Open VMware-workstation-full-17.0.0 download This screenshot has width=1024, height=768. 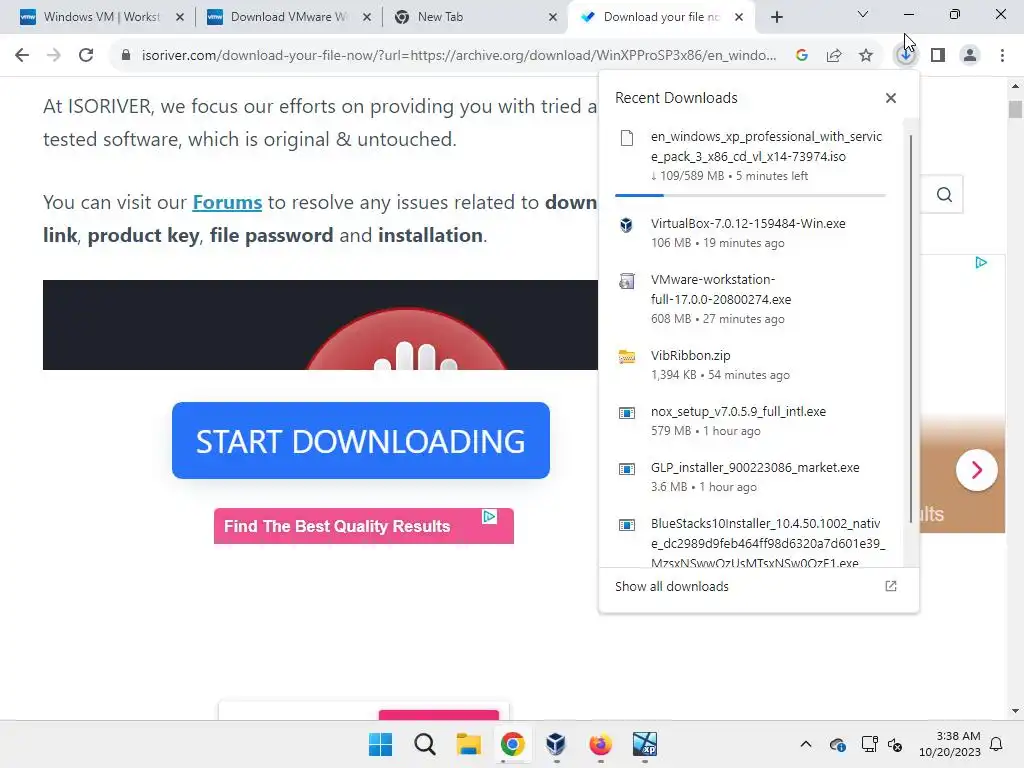tap(750, 298)
